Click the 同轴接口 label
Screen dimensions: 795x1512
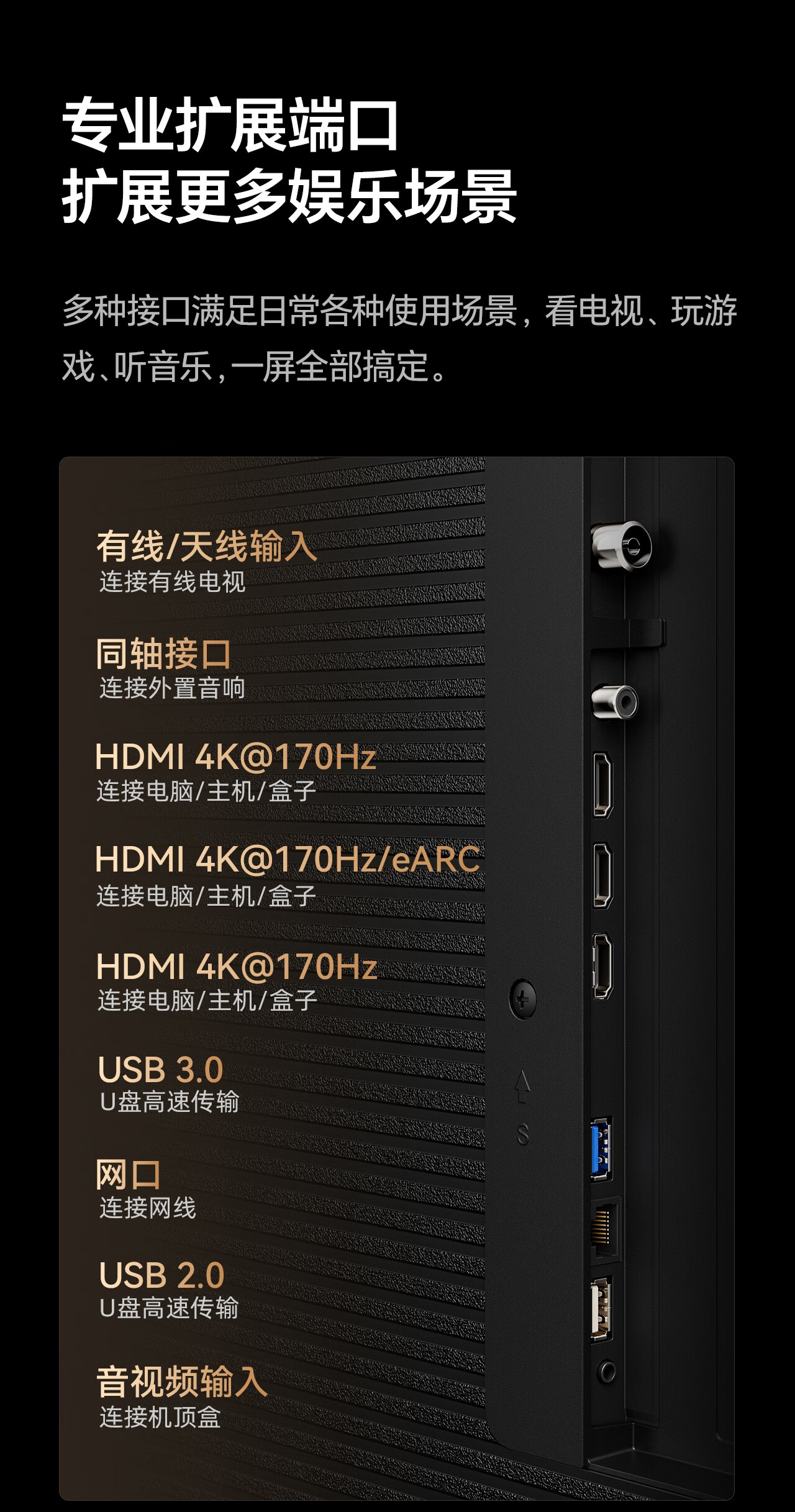point(163,654)
